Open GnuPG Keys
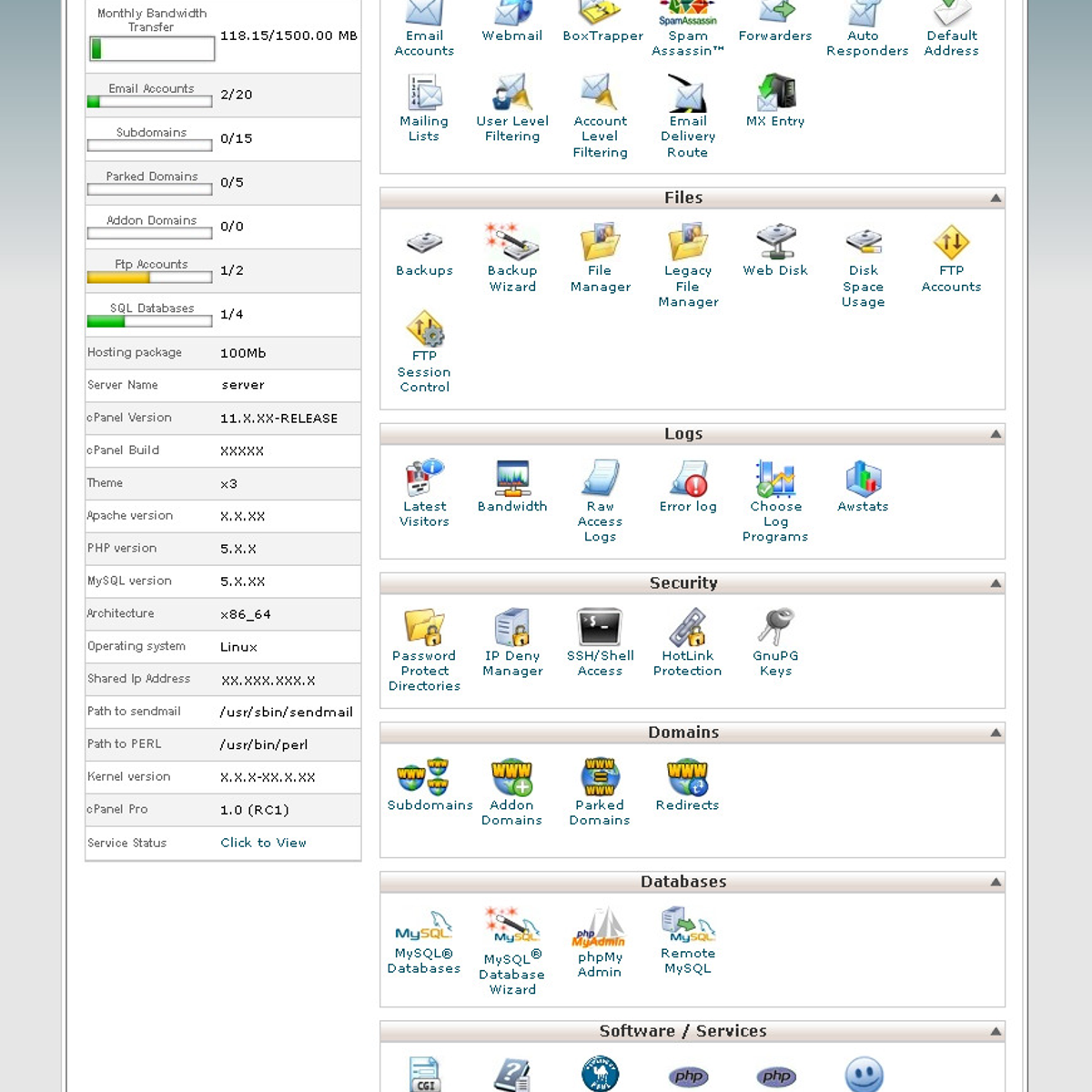Screen dimensions: 1092x1092 [x=775, y=642]
